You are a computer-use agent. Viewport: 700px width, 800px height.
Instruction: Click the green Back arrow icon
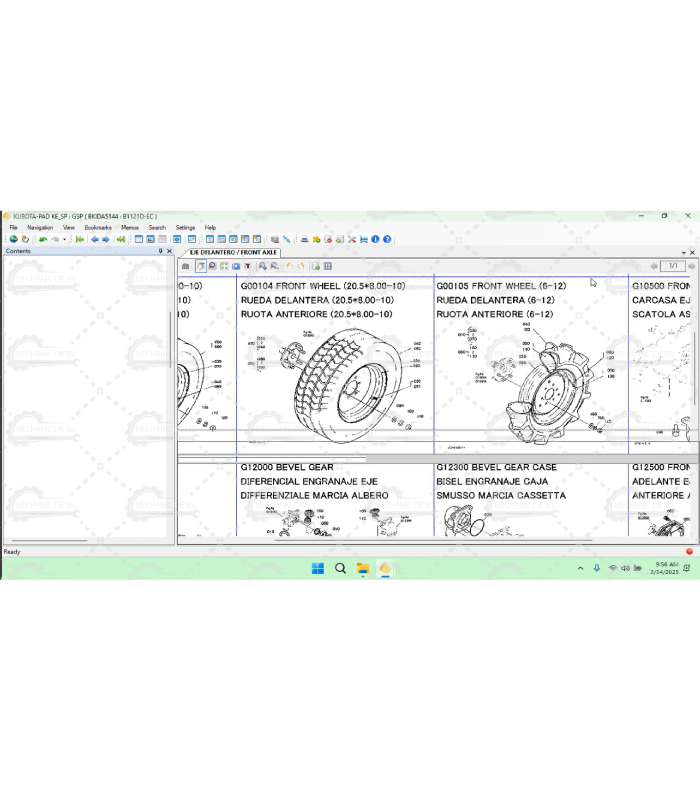pyautogui.click(x=43, y=239)
